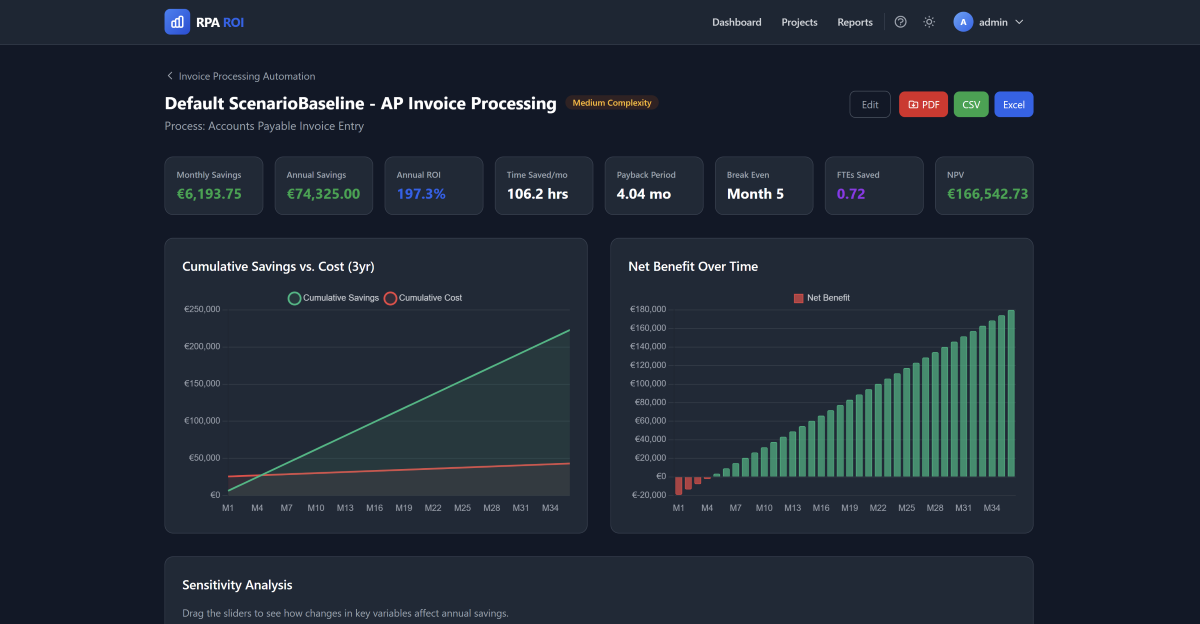Toggle Cumulative Savings legend series

click(x=333, y=298)
